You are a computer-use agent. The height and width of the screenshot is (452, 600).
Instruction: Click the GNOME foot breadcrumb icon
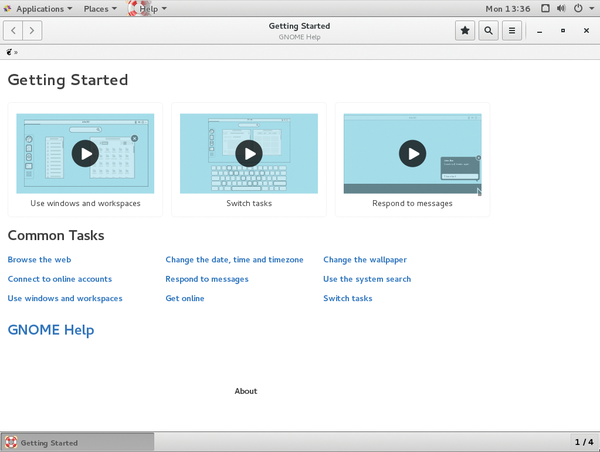coord(9,52)
